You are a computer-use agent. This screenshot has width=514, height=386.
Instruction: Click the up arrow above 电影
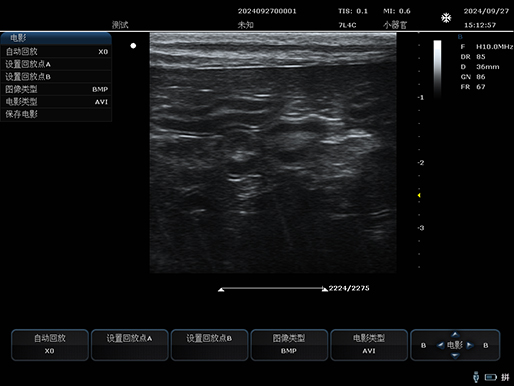[455, 335]
